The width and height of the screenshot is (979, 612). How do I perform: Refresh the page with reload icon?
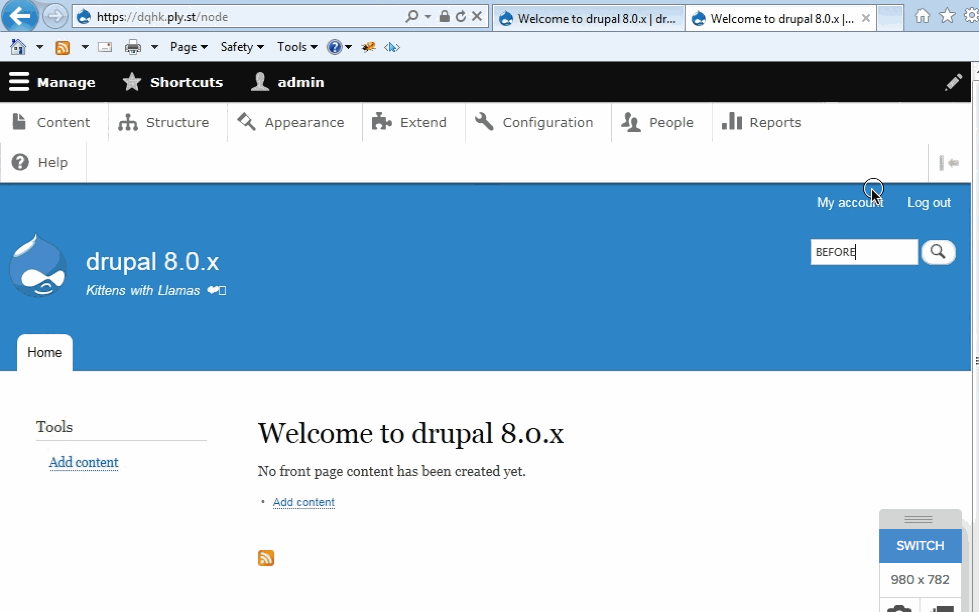(461, 16)
